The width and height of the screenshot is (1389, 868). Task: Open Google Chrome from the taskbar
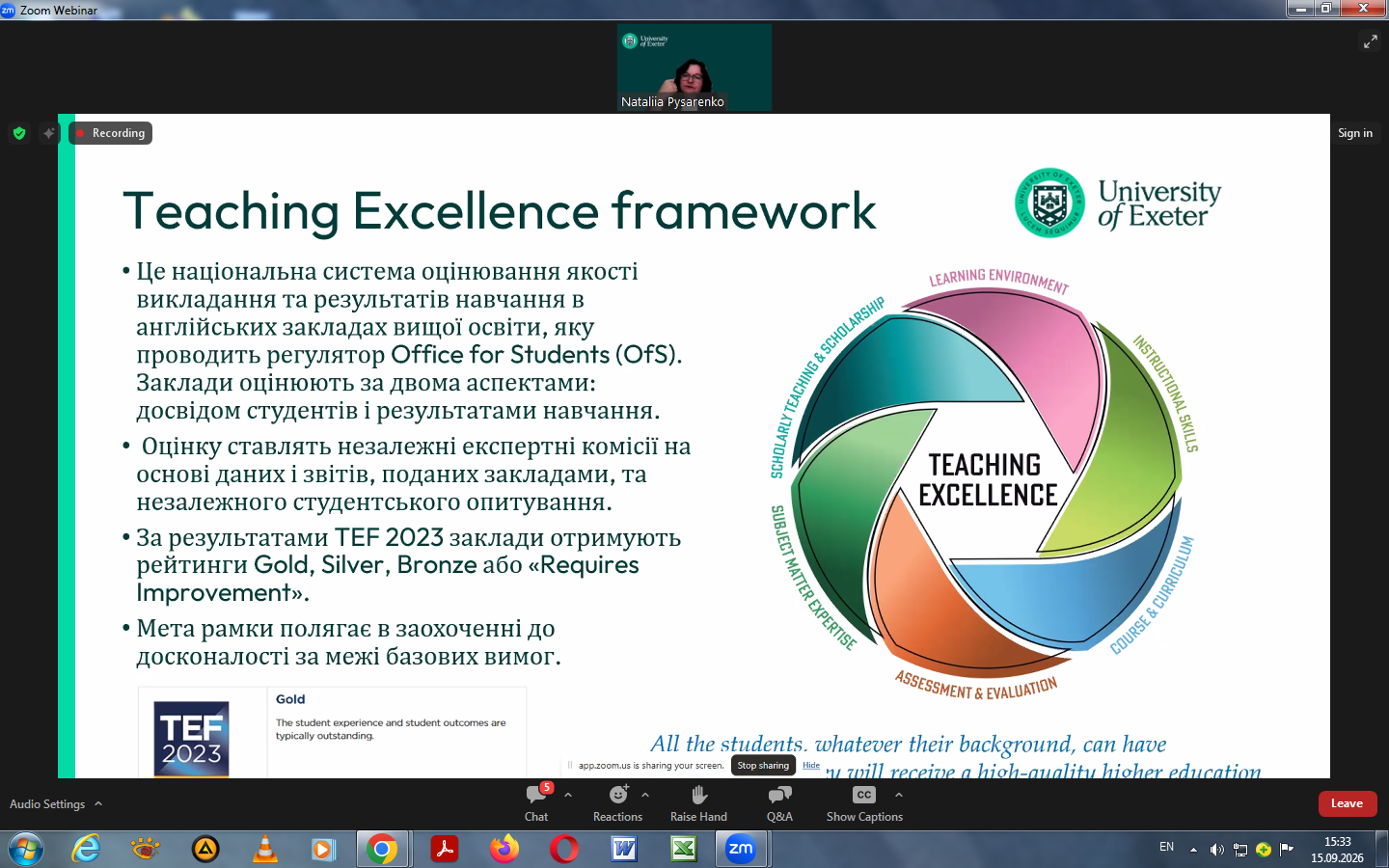382,849
